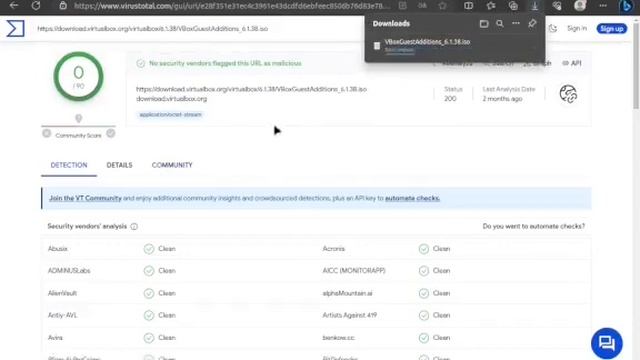Click the Antiy-AVL vendor name
Screen dimensions: 640x360
pyautogui.click(x=62, y=315)
